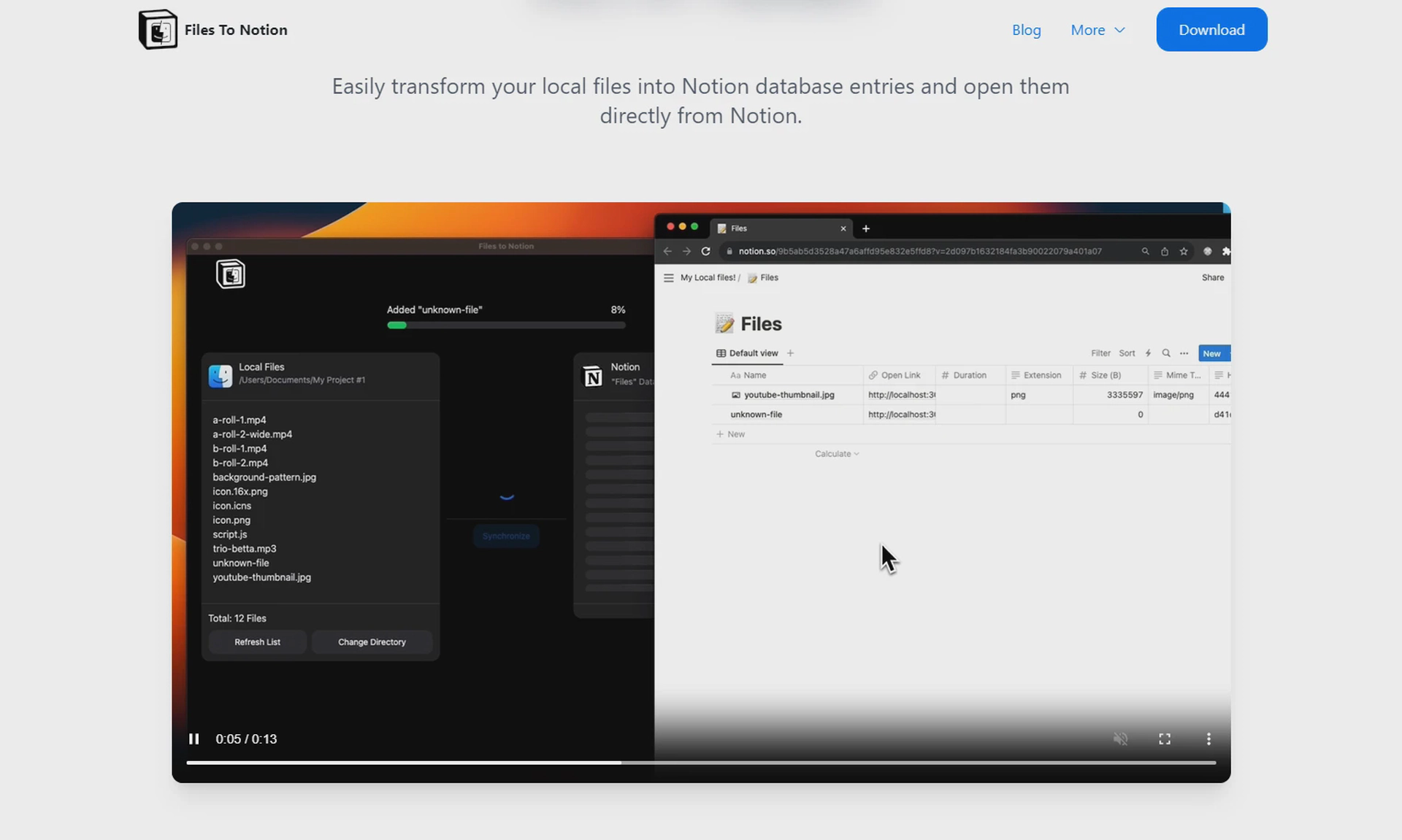The height and width of the screenshot is (840, 1402).
Task: Open the Notion sidebar hamburger menu
Action: [x=668, y=277]
